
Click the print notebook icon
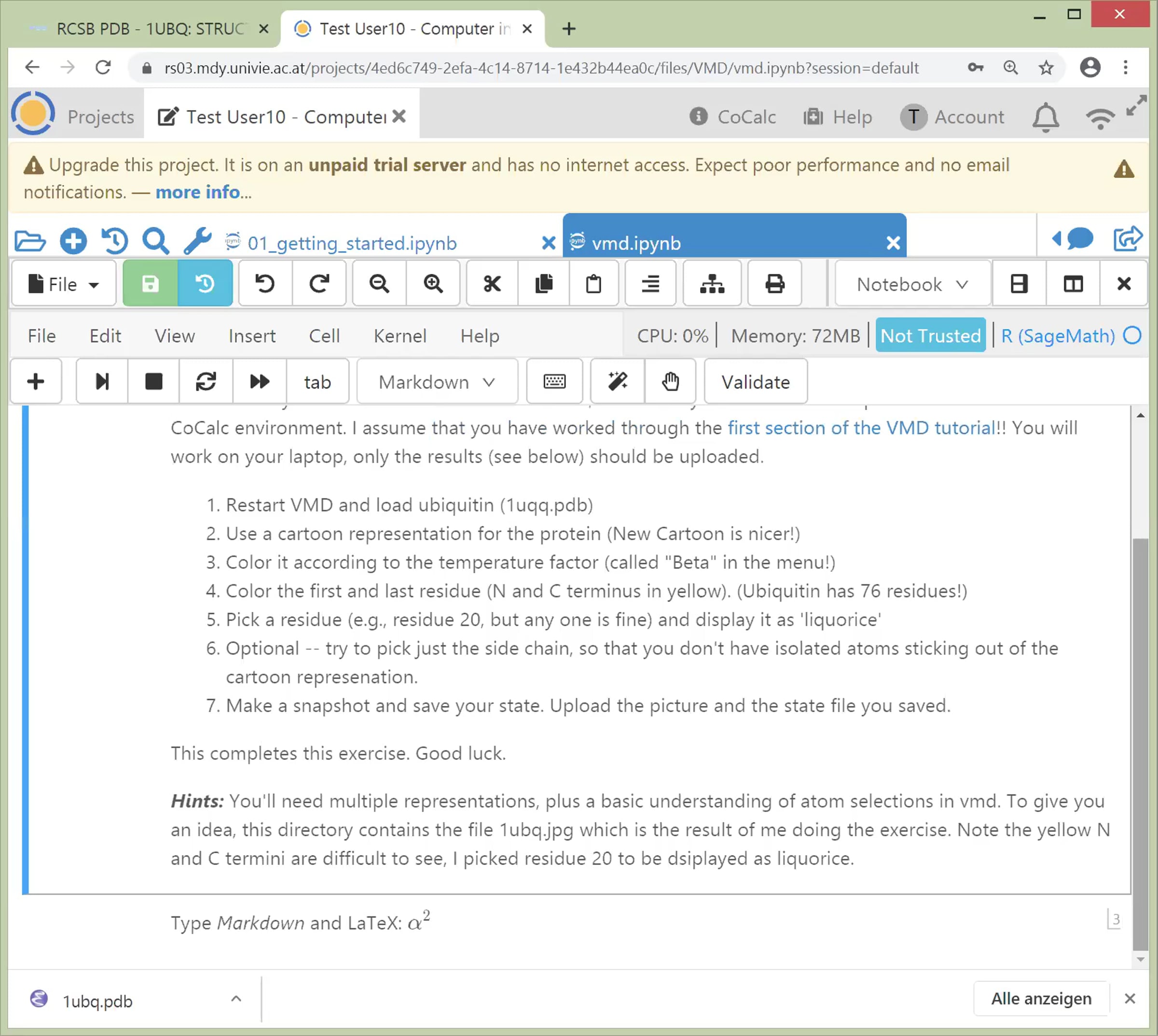[x=774, y=283]
